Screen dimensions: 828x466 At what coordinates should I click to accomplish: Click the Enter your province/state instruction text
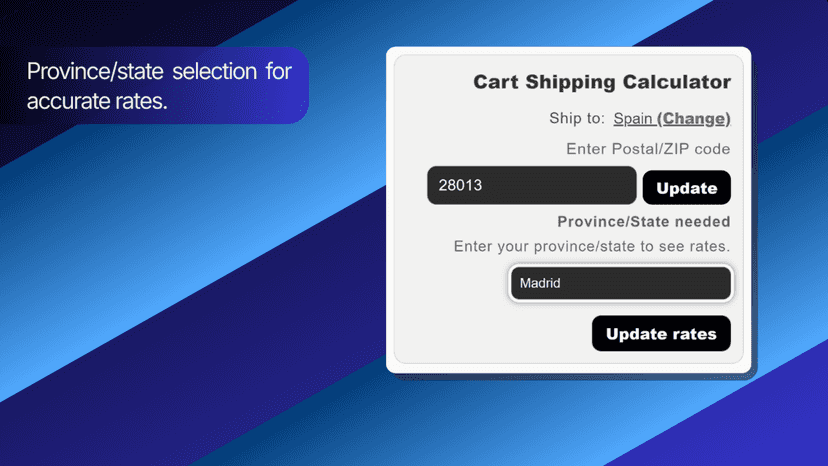(592, 246)
